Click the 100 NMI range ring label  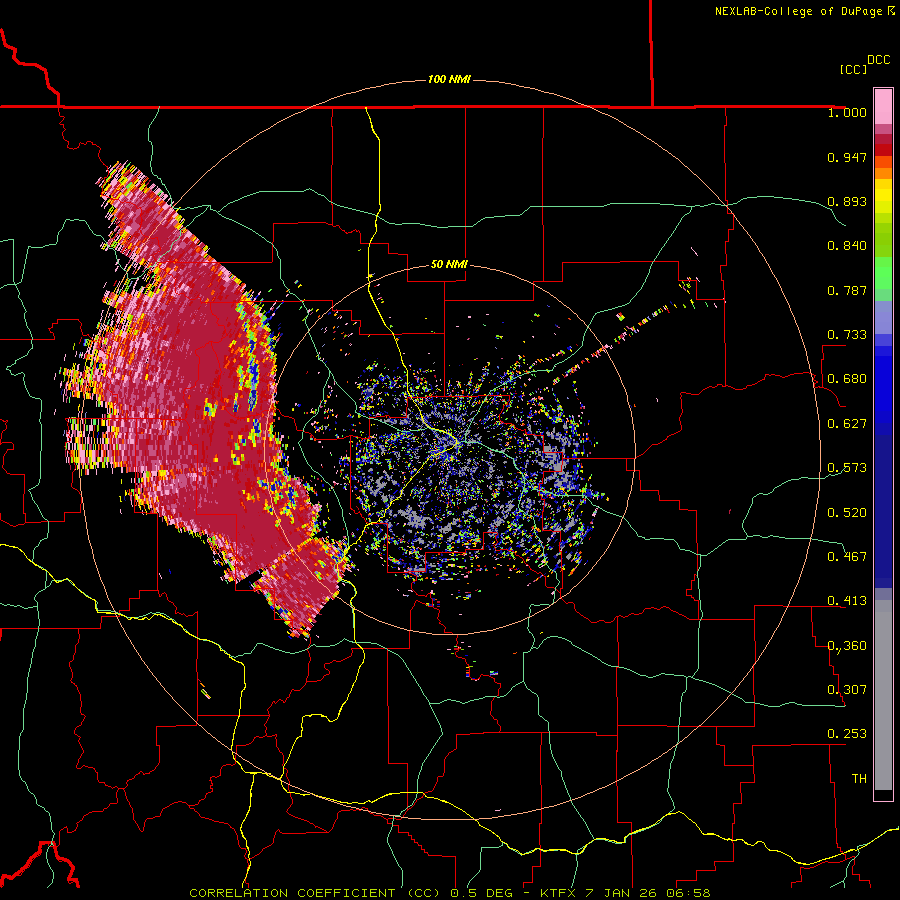coord(449,79)
